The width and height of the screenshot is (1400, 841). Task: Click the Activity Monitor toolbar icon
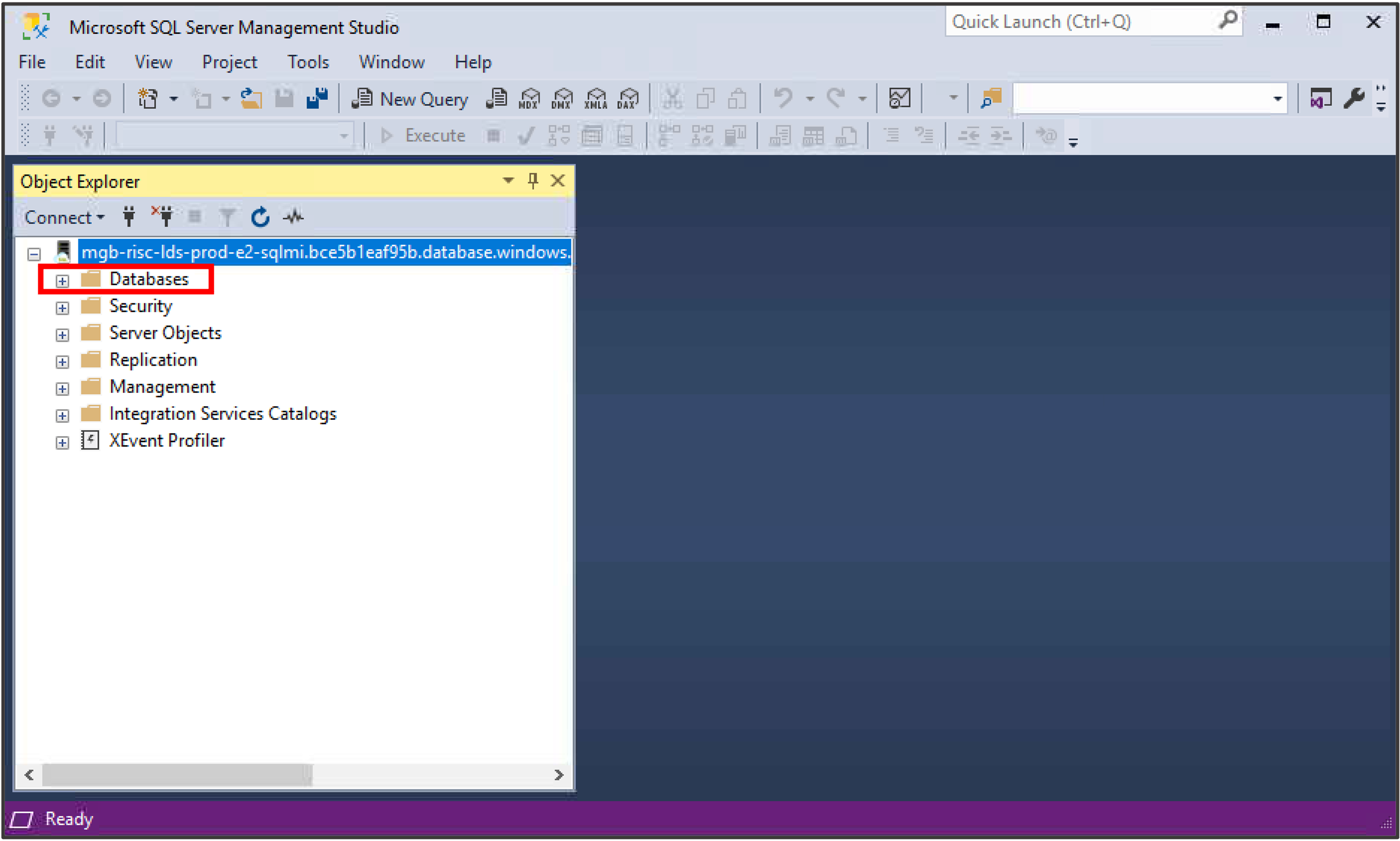point(899,99)
